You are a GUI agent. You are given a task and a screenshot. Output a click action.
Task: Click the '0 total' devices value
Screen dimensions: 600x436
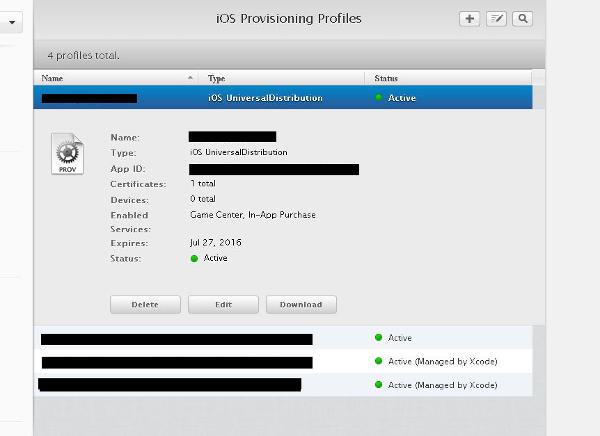(x=203, y=199)
